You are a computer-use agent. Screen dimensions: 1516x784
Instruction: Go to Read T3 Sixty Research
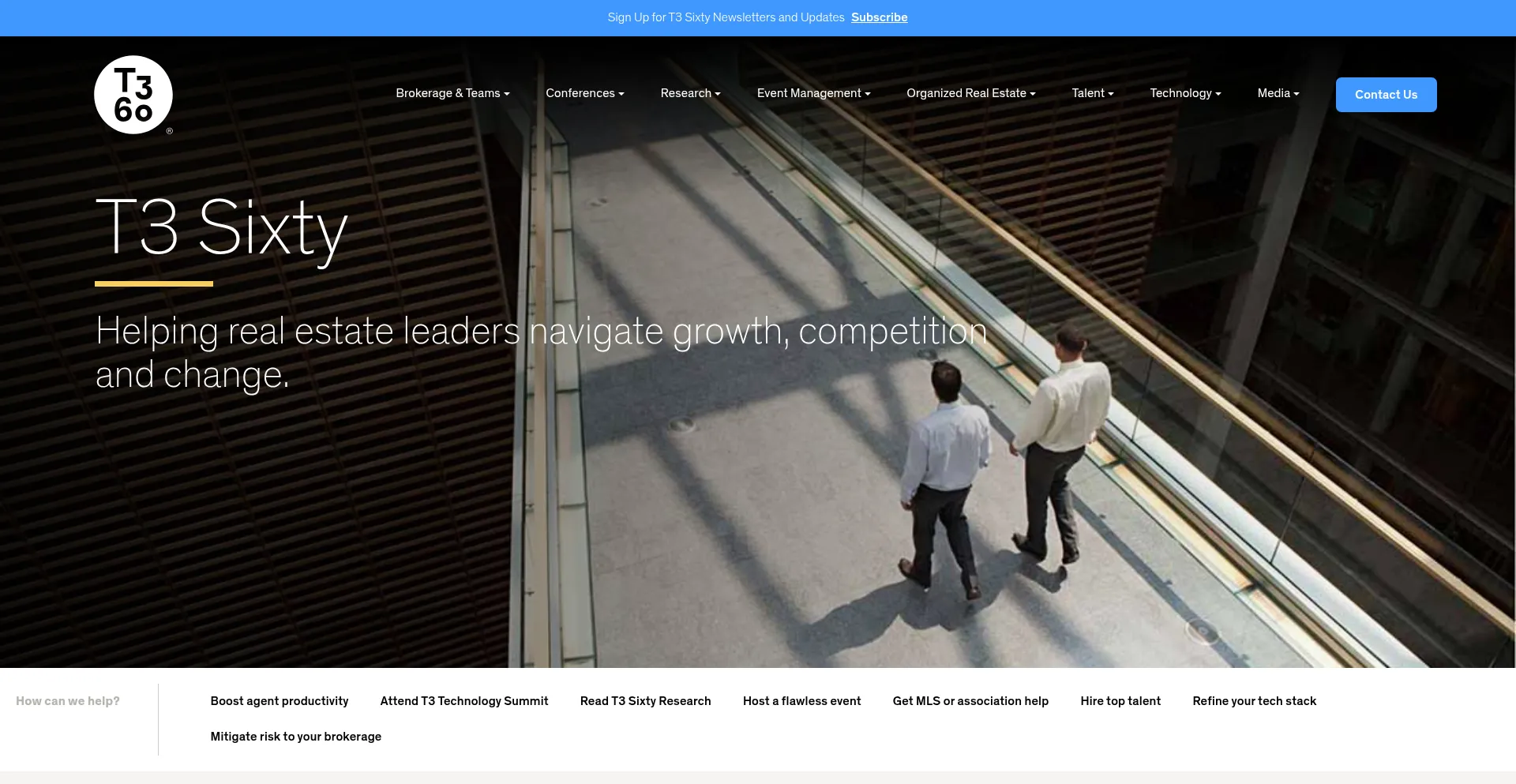point(646,701)
